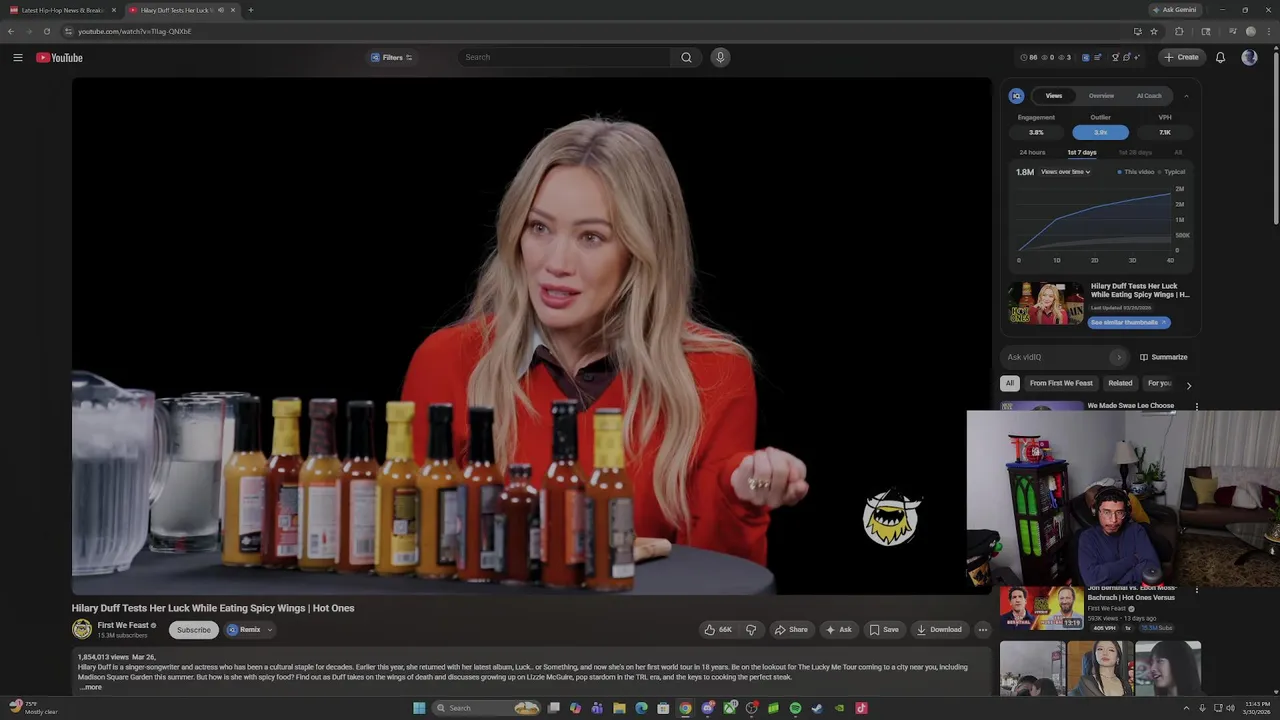
Task: Click See similar thumbnails button
Action: (x=1128, y=322)
